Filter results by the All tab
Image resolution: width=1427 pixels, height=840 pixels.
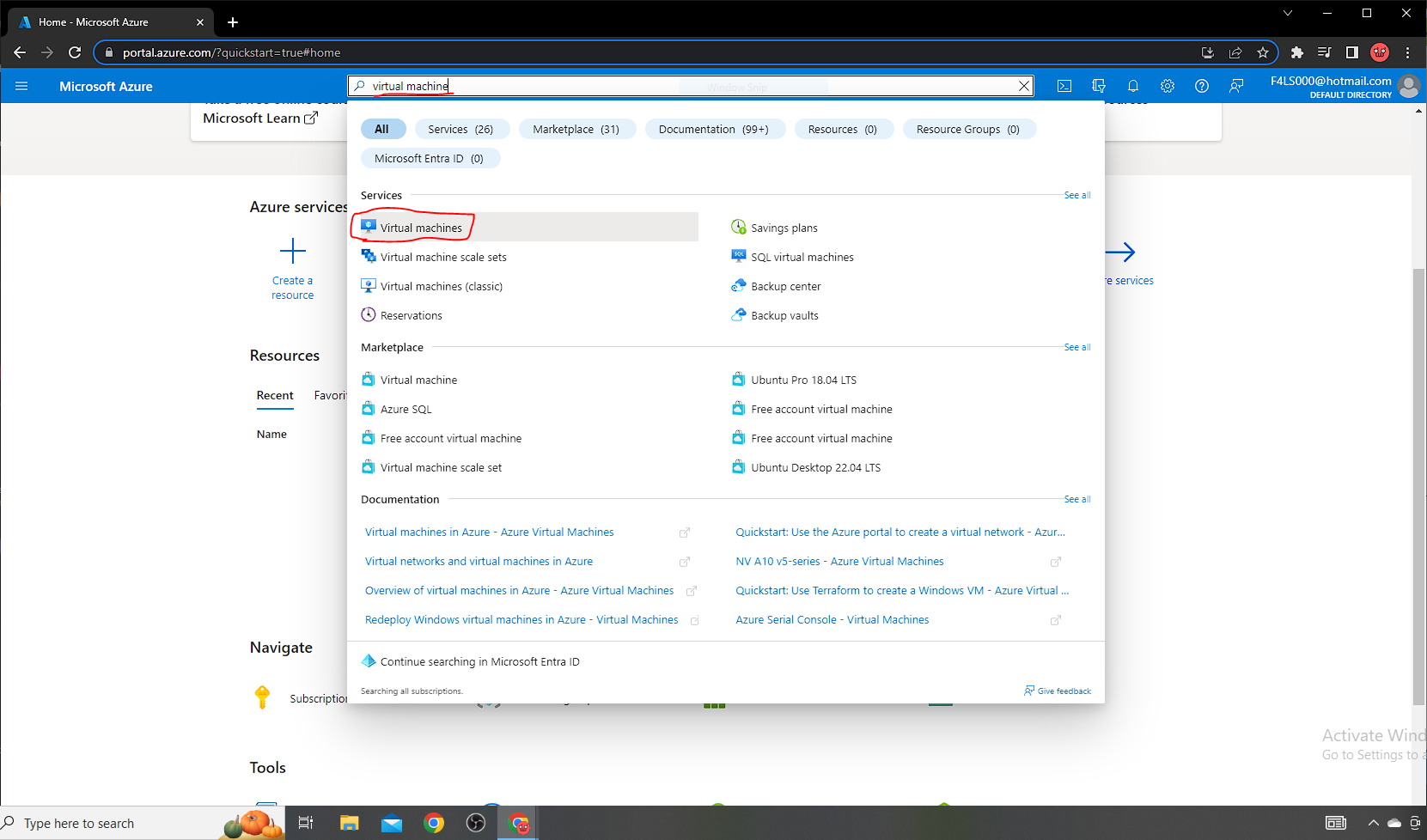coord(381,129)
